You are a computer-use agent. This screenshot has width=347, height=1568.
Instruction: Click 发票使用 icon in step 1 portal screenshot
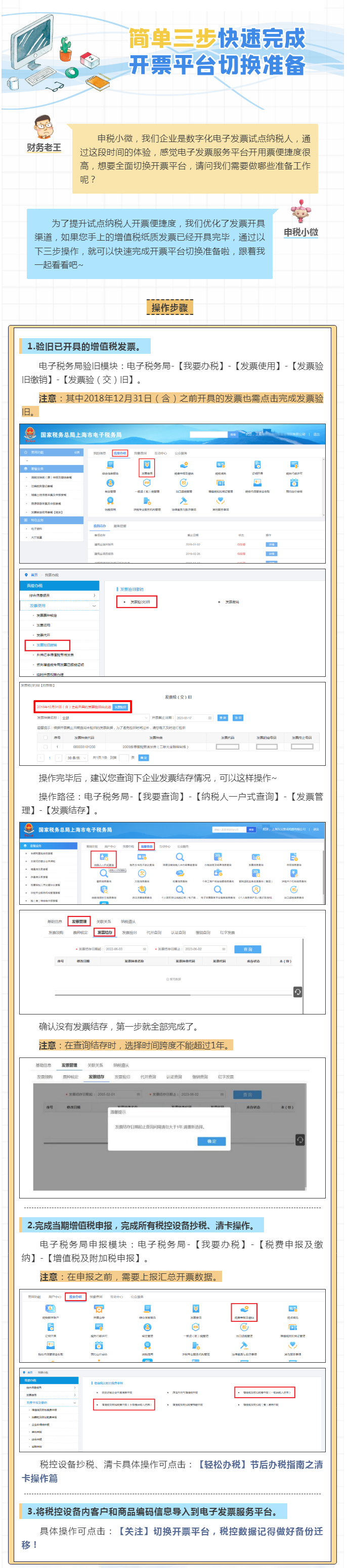coord(147,465)
